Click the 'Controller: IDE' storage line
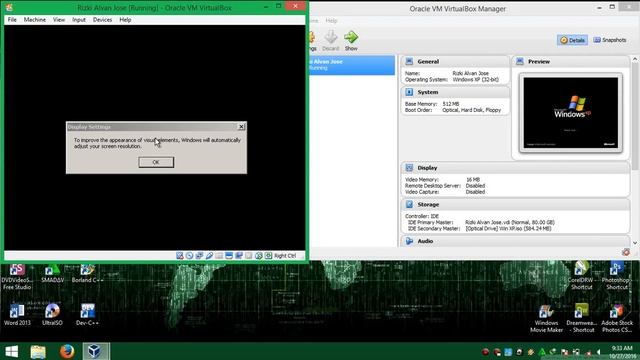This screenshot has height=360, width=640. 422,216
